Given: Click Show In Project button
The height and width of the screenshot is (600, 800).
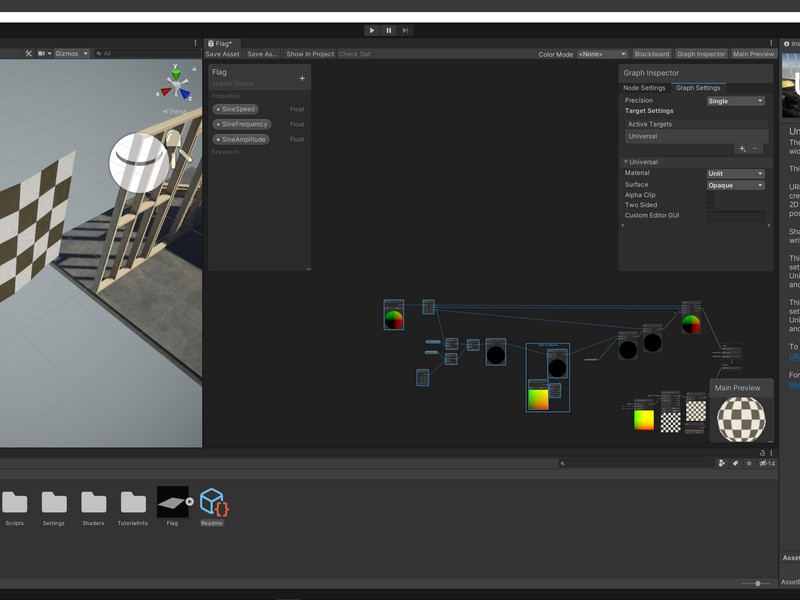Looking at the screenshot, I should pos(310,54).
